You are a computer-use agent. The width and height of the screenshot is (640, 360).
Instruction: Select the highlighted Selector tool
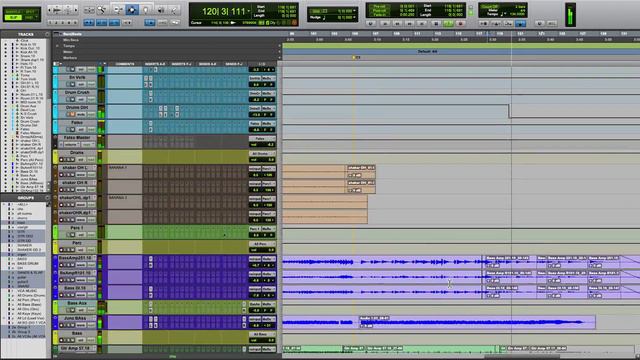tap(132, 10)
